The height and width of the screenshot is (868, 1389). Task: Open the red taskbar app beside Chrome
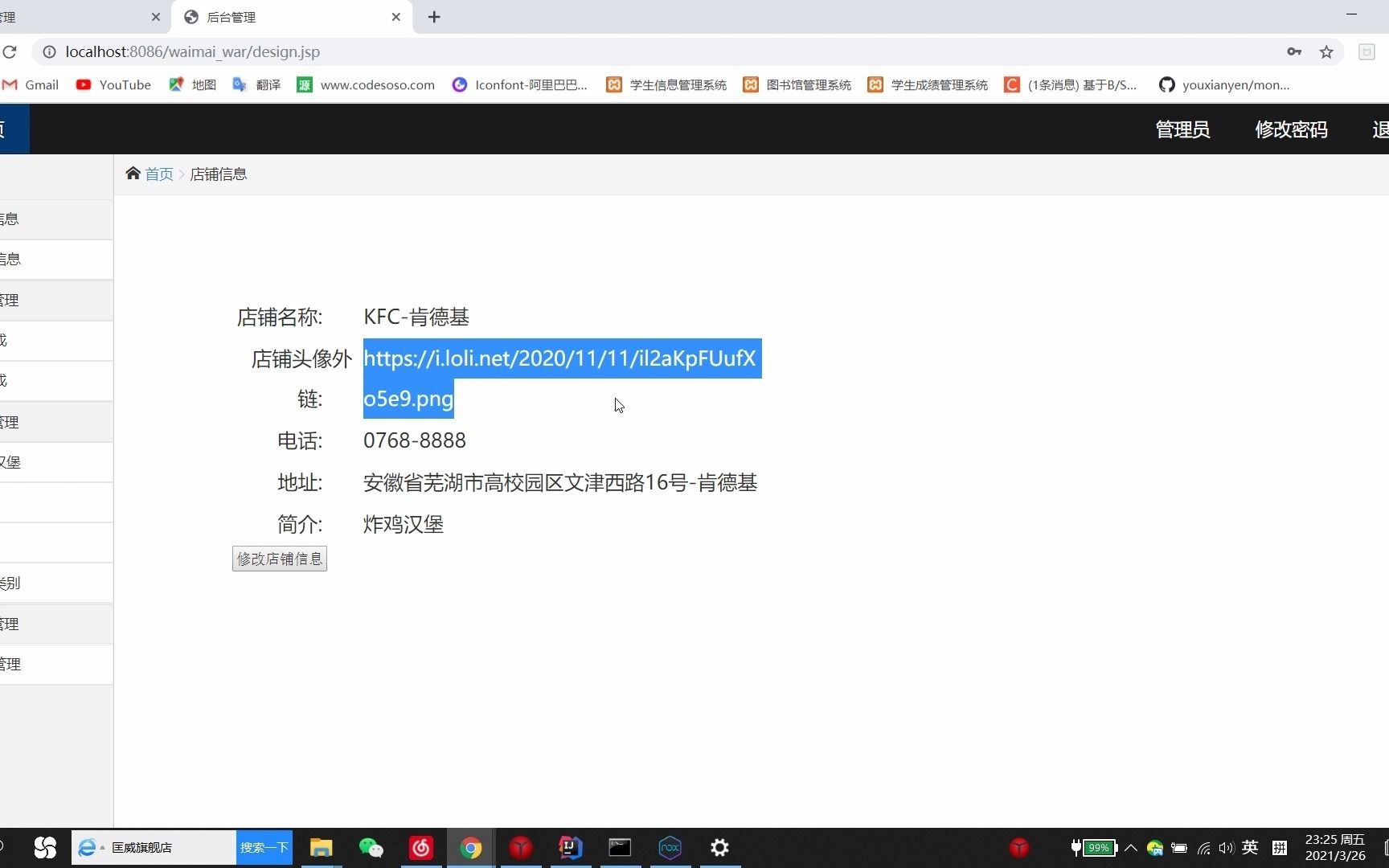pyautogui.click(x=521, y=848)
